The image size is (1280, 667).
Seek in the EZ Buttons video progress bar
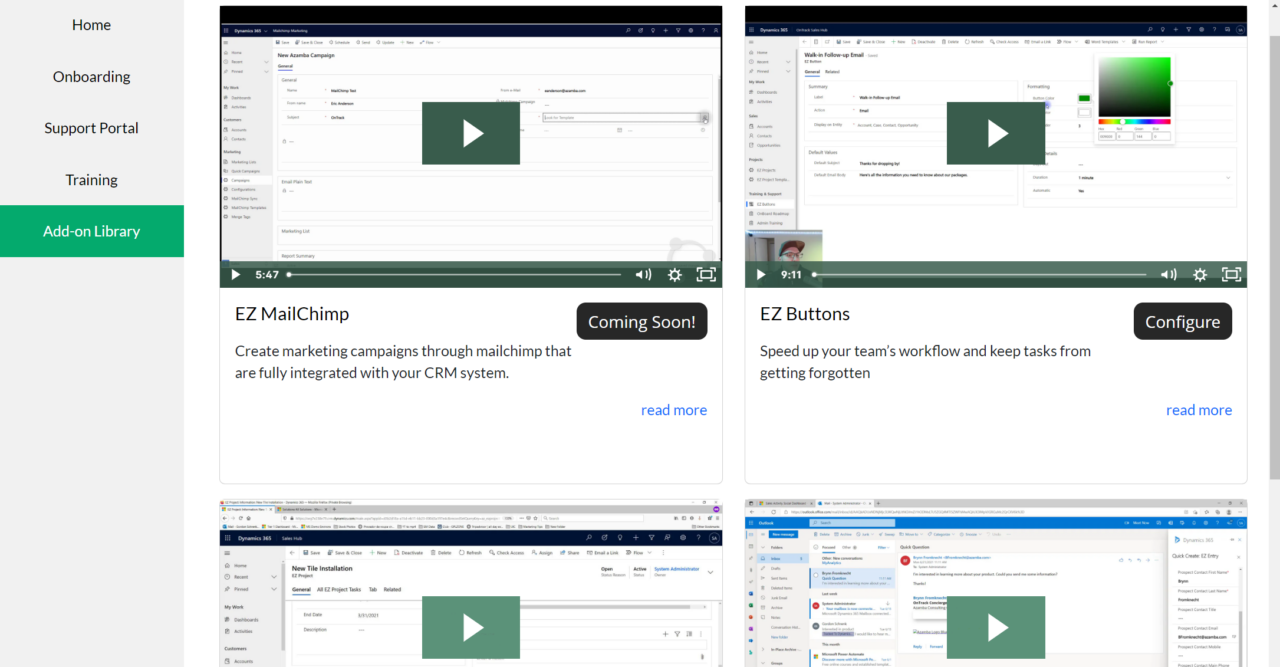coord(979,274)
